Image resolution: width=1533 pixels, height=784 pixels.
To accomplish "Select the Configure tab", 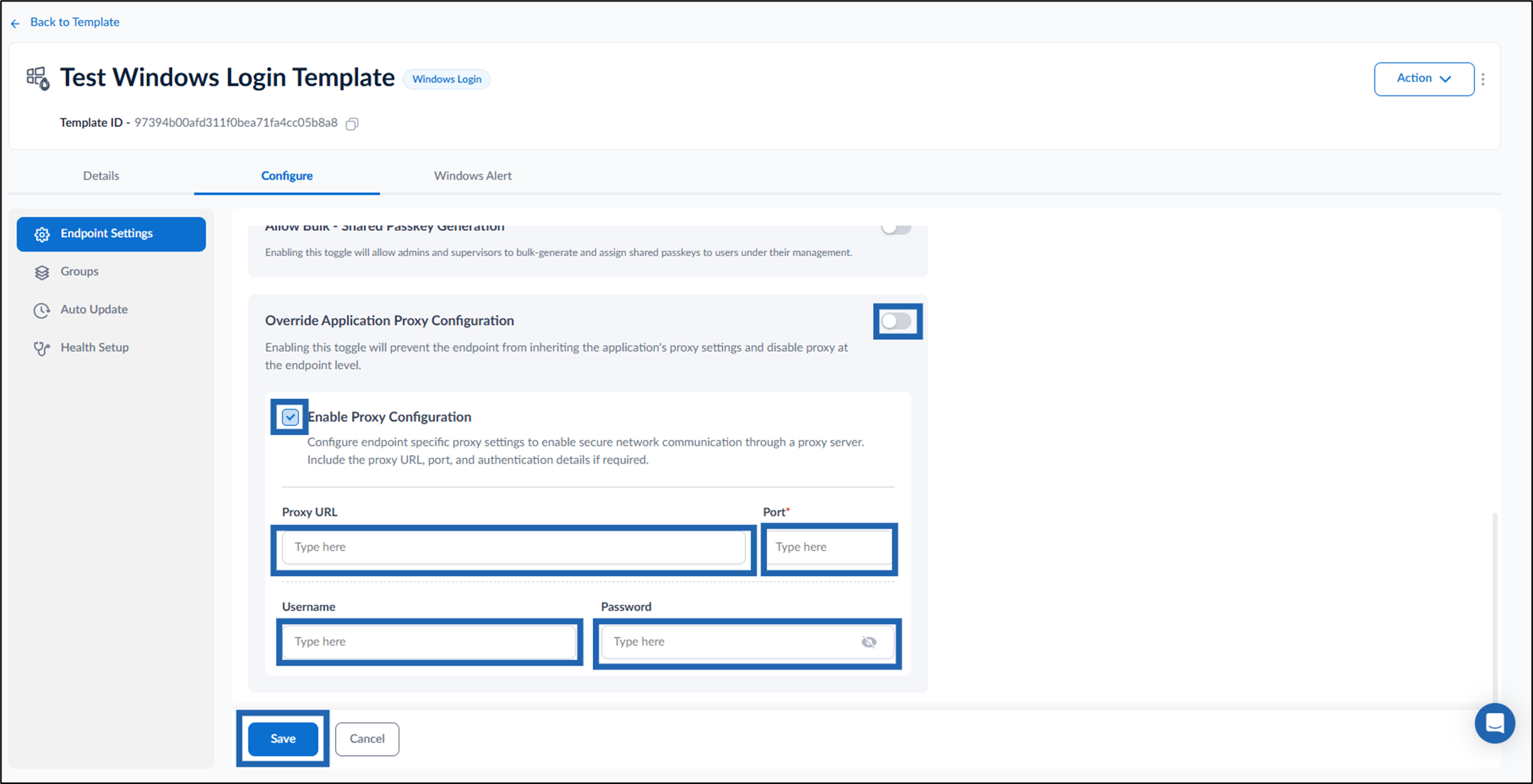I will point(287,175).
